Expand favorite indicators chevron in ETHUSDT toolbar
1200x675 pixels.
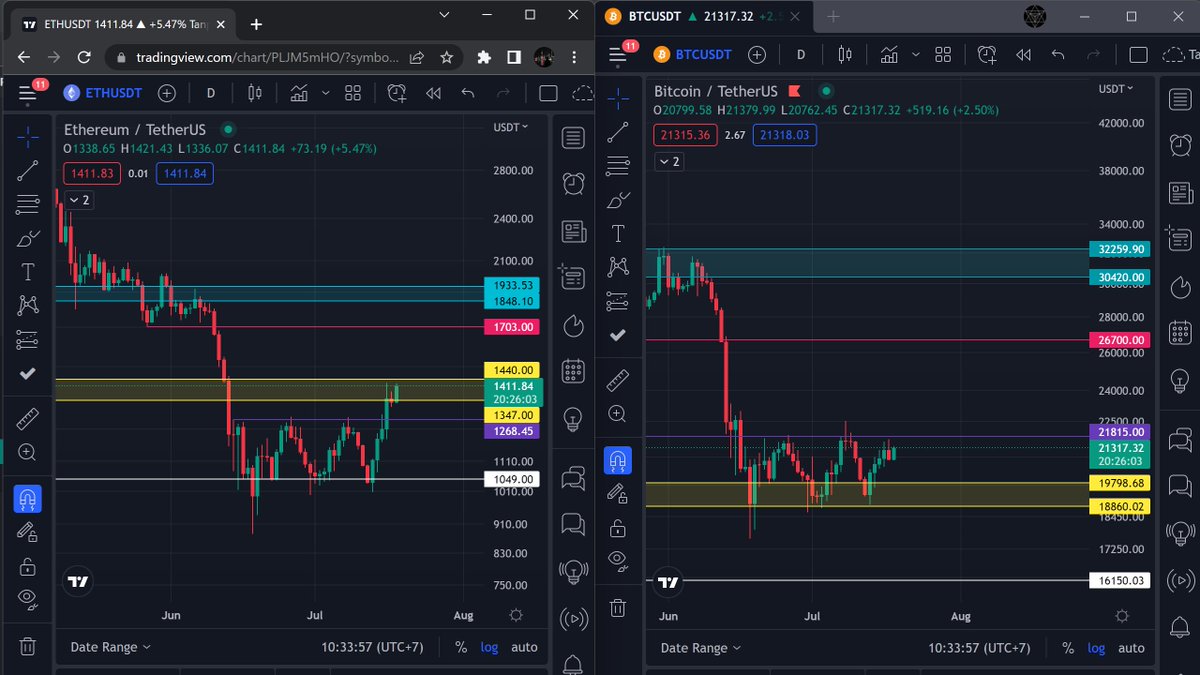[325, 93]
